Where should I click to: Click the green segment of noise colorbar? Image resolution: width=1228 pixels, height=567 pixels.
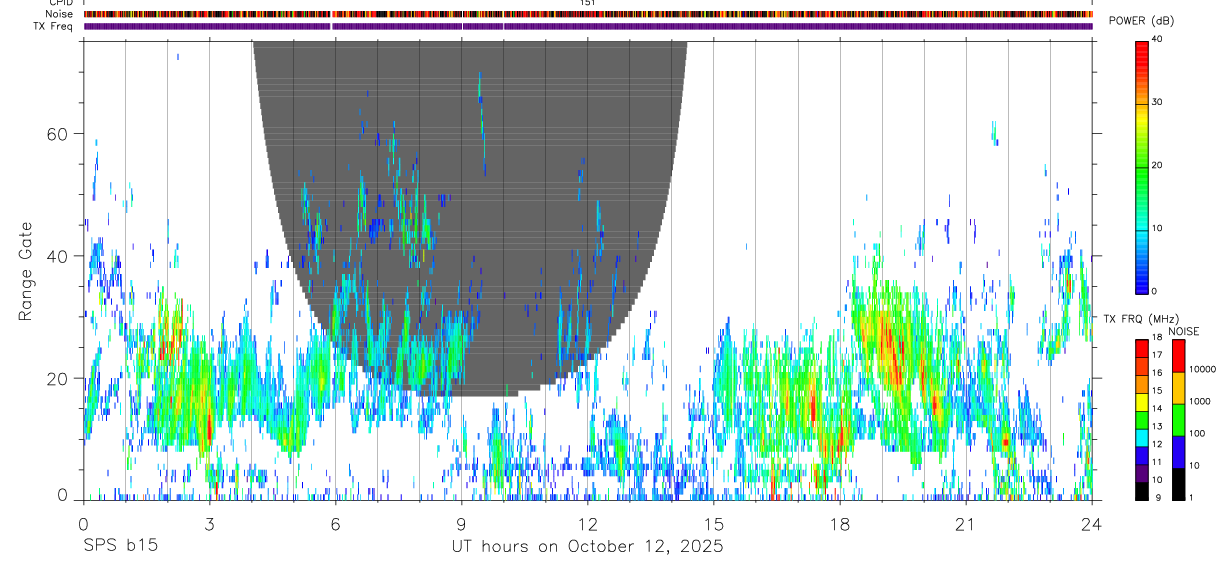pos(1178,420)
